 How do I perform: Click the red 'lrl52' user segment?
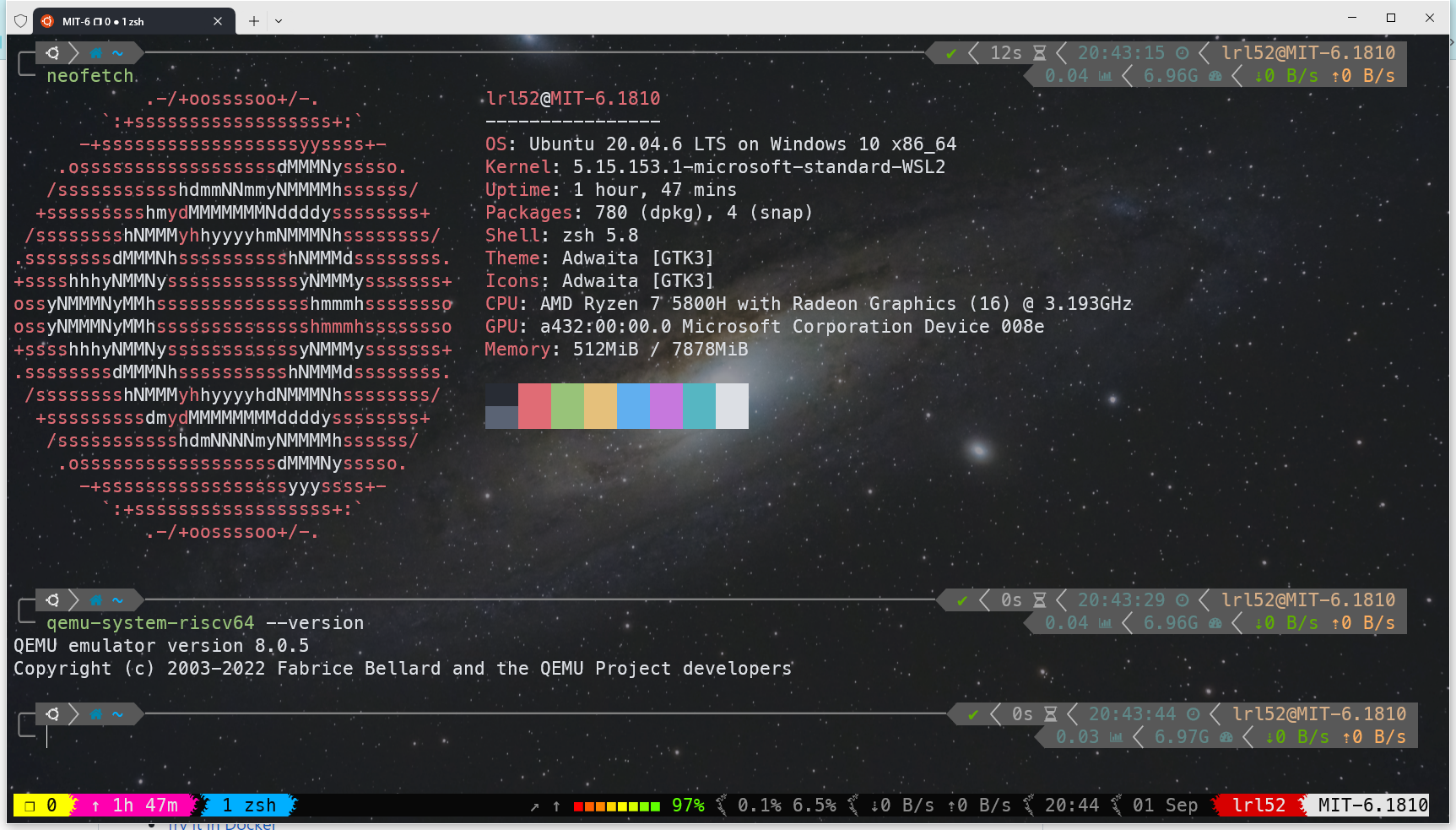(1258, 806)
